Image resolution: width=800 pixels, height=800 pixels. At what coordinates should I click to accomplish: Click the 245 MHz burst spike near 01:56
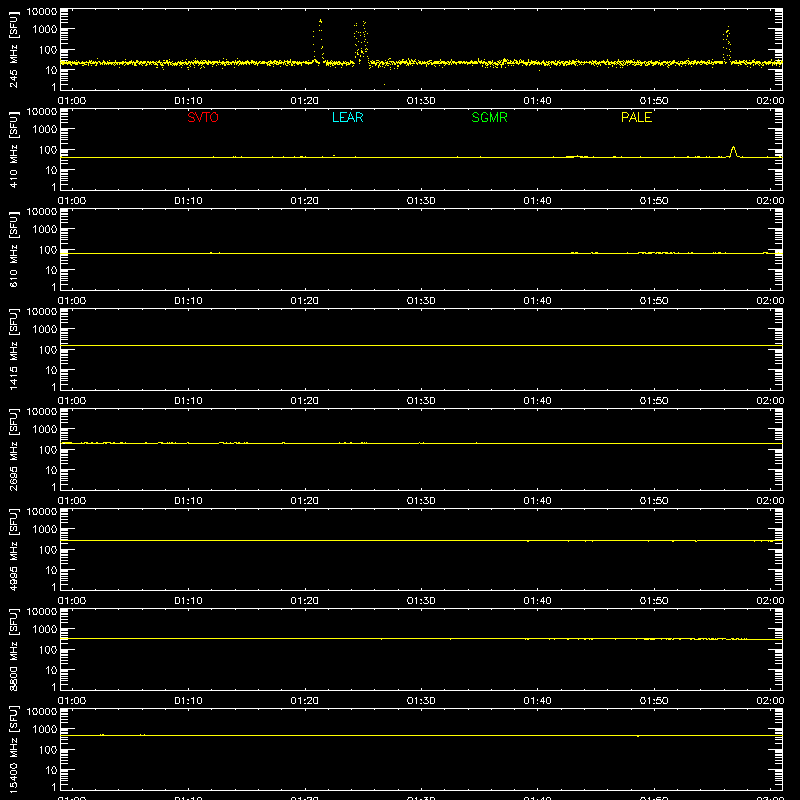point(727,44)
